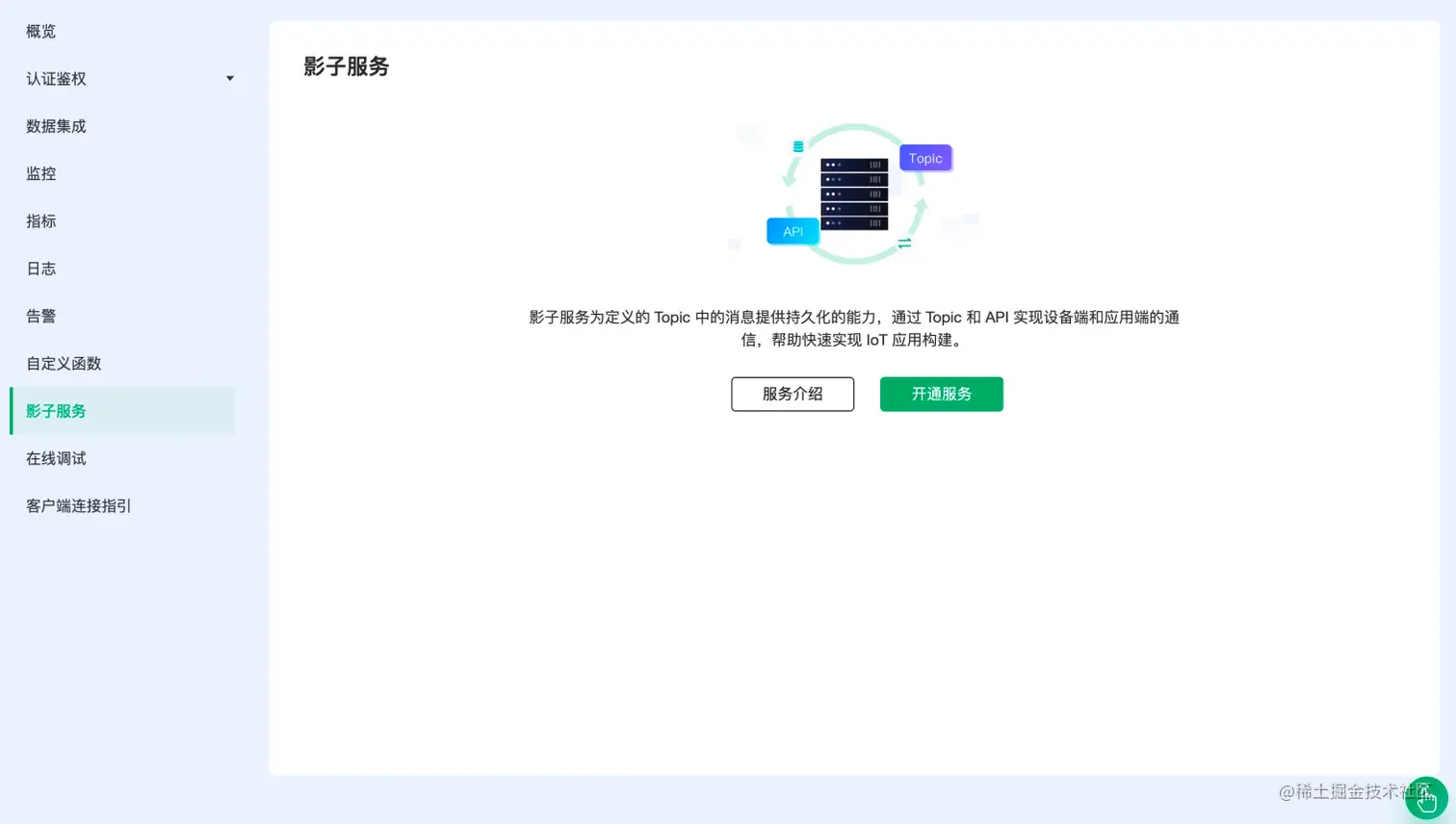This screenshot has height=824, width=1456.
Task: Open the 监控 page
Action: (40, 173)
